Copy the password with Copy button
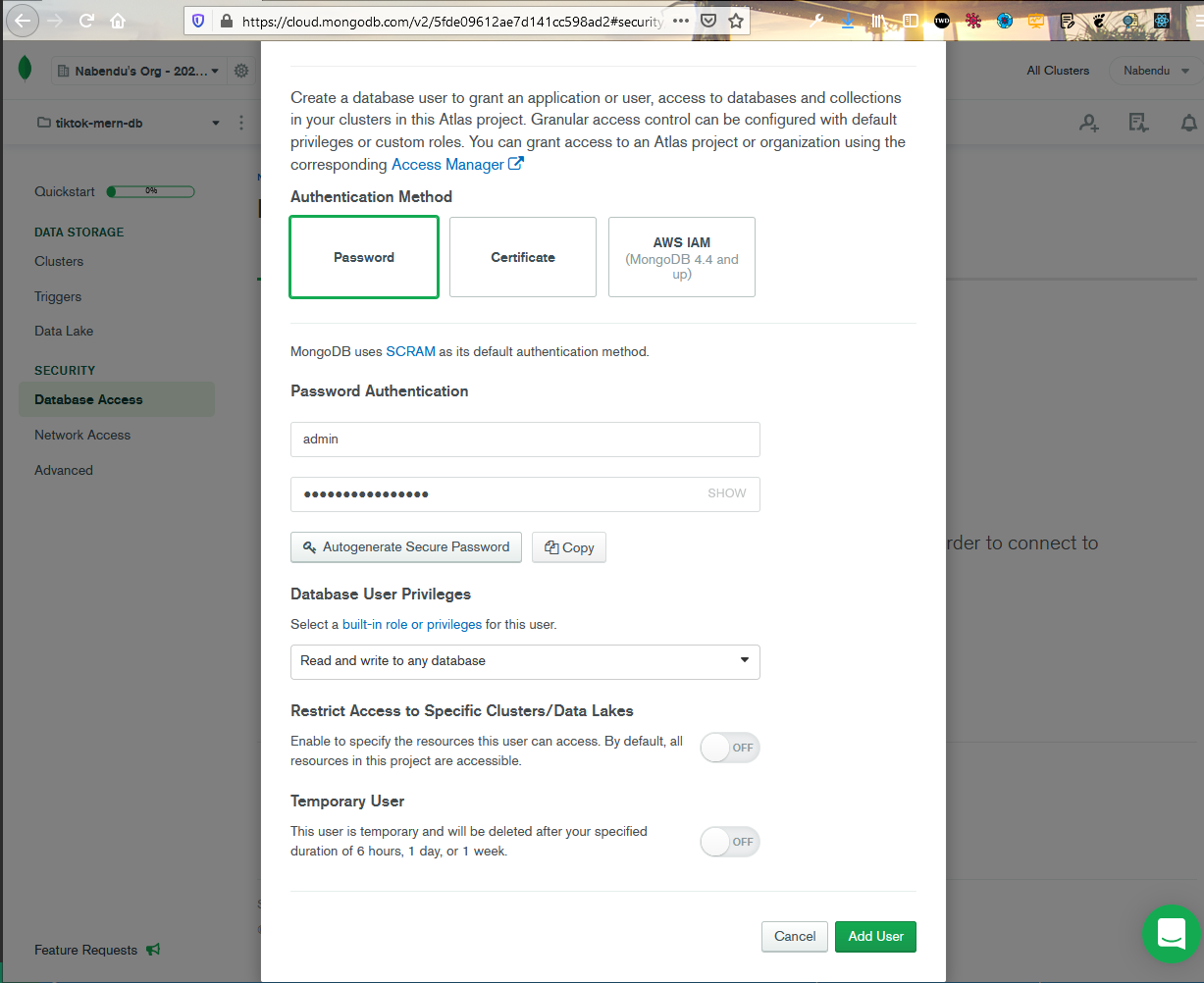 (x=569, y=547)
